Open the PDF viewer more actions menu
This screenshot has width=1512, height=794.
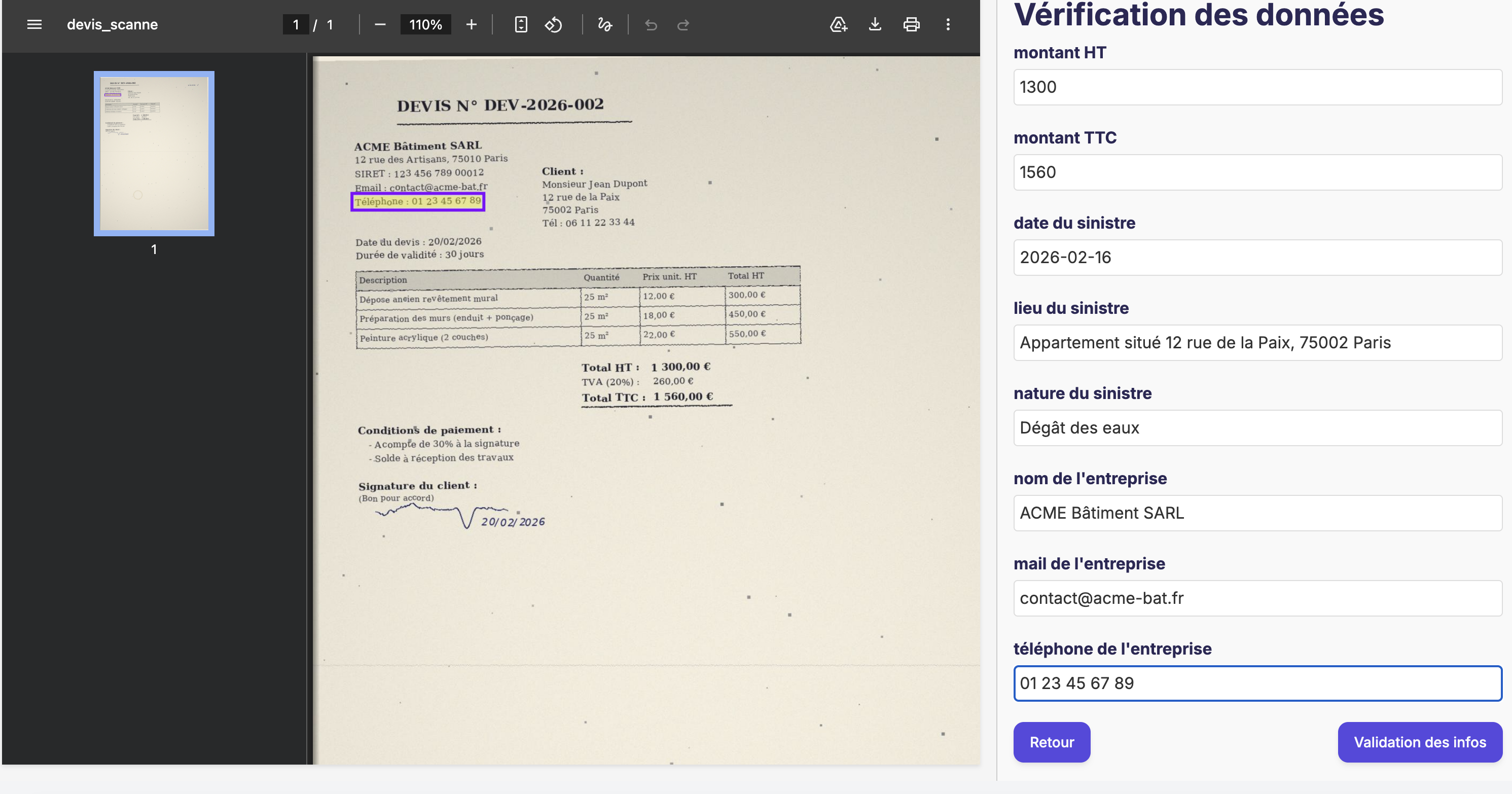(947, 25)
